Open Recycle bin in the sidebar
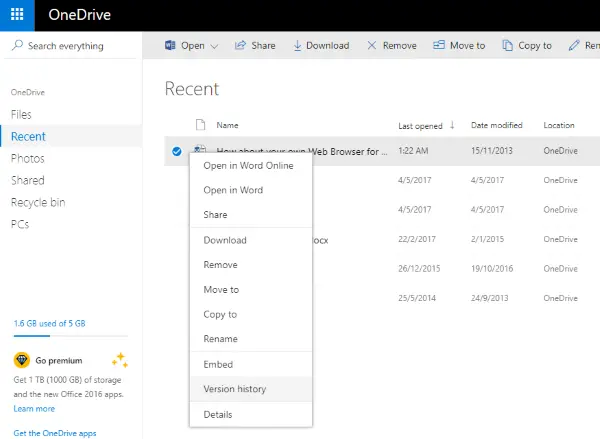This screenshot has width=600, height=439. coord(38,202)
